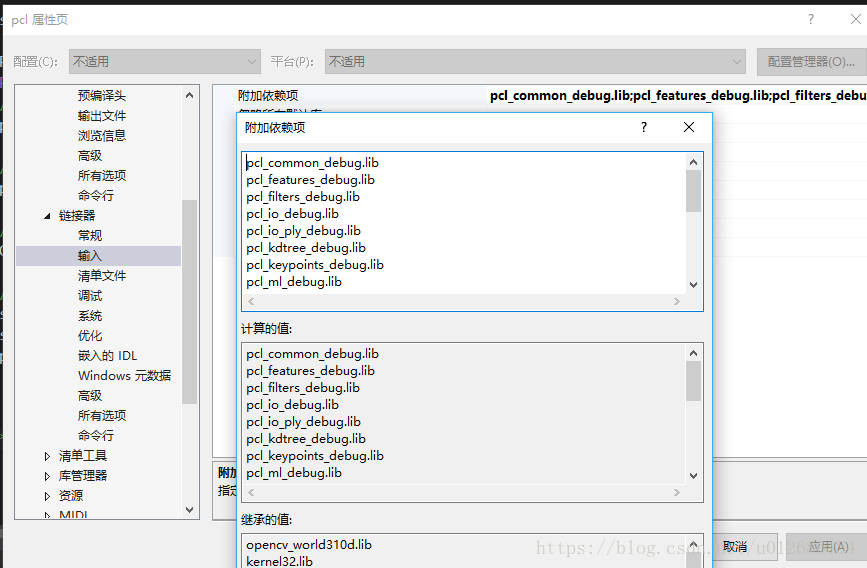This screenshot has width=867, height=568.
Task: Select 浏览信息 in the tree
Action: pyautogui.click(x=102, y=136)
